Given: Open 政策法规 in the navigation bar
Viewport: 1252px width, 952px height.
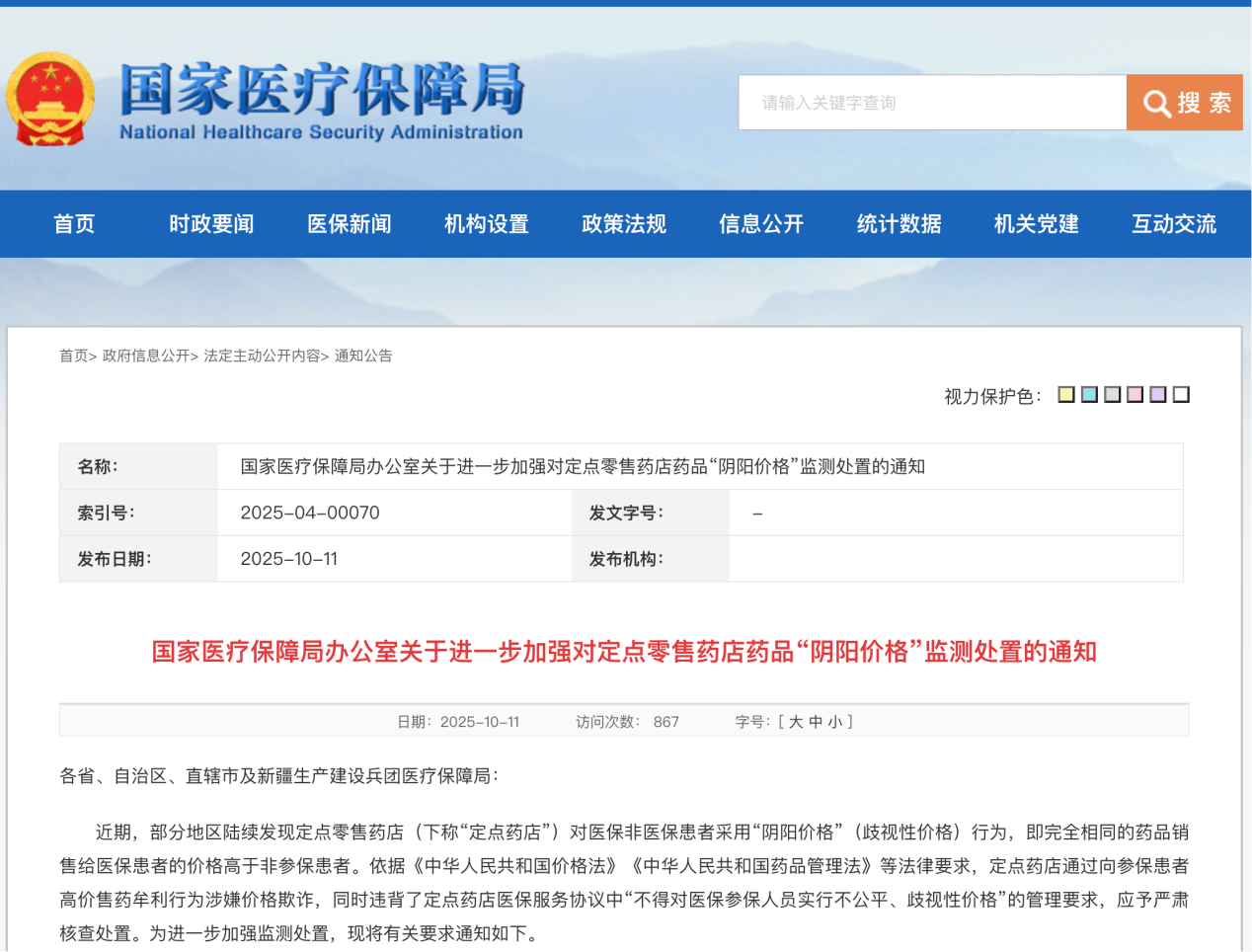Looking at the screenshot, I should coord(624,224).
